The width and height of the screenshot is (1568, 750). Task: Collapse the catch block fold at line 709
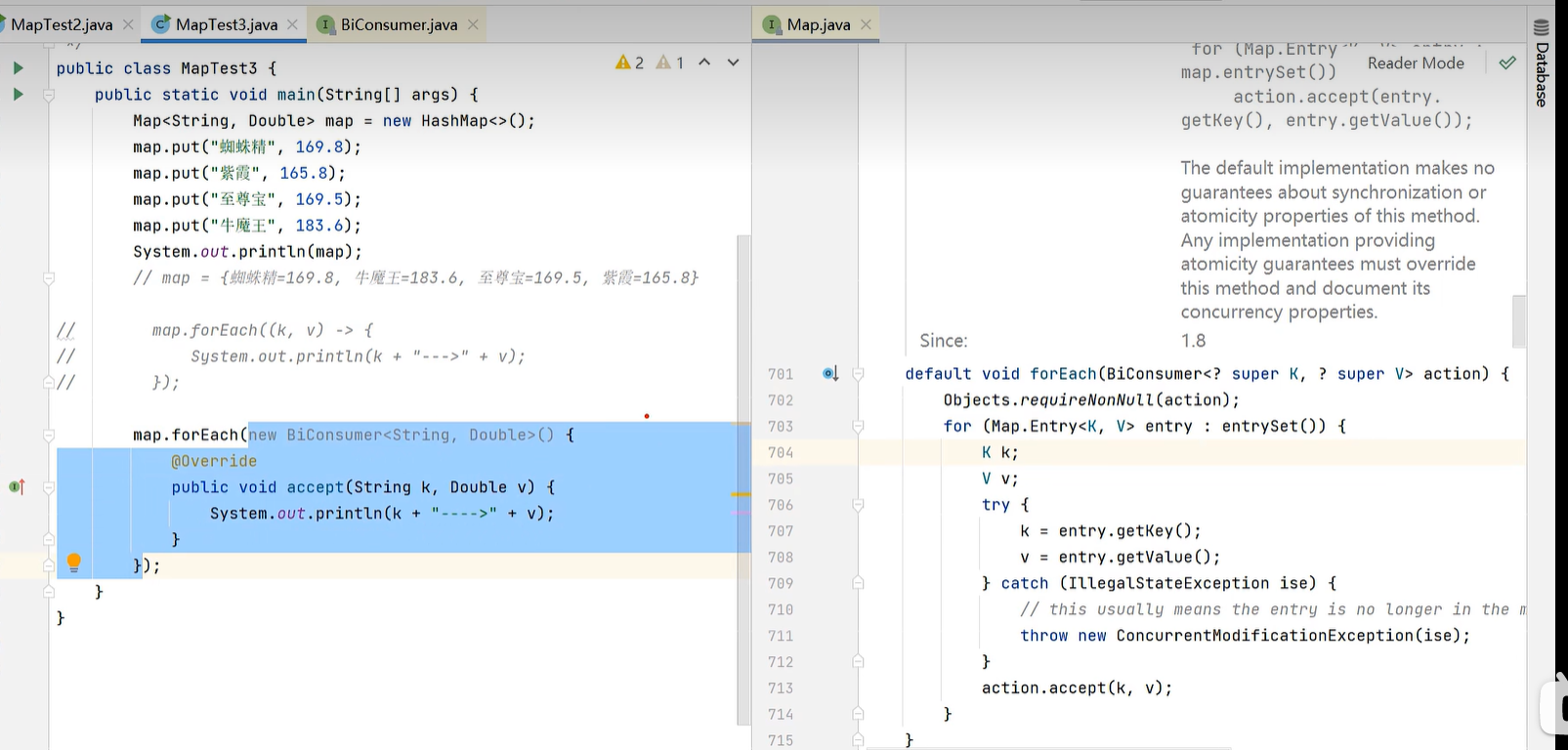(x=858, y=583)
